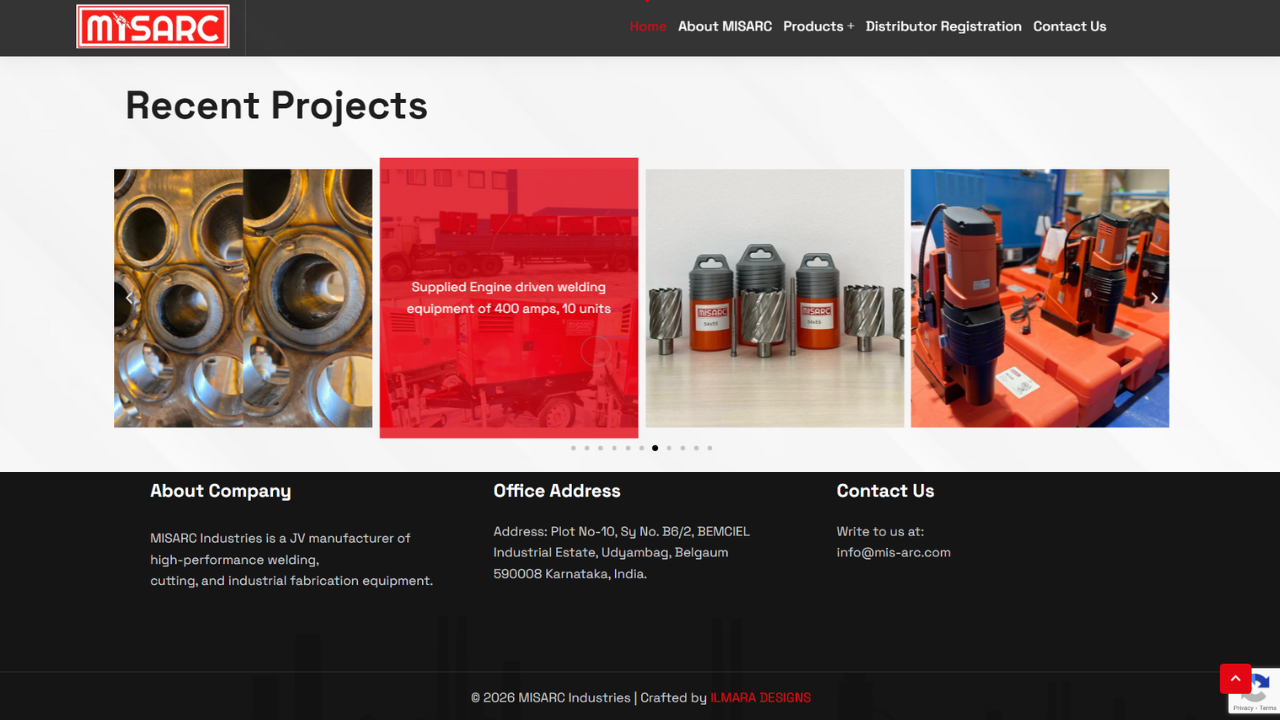Show next project with right arrow
This screenshot has height=720, width=1280.
point(1154,298)
